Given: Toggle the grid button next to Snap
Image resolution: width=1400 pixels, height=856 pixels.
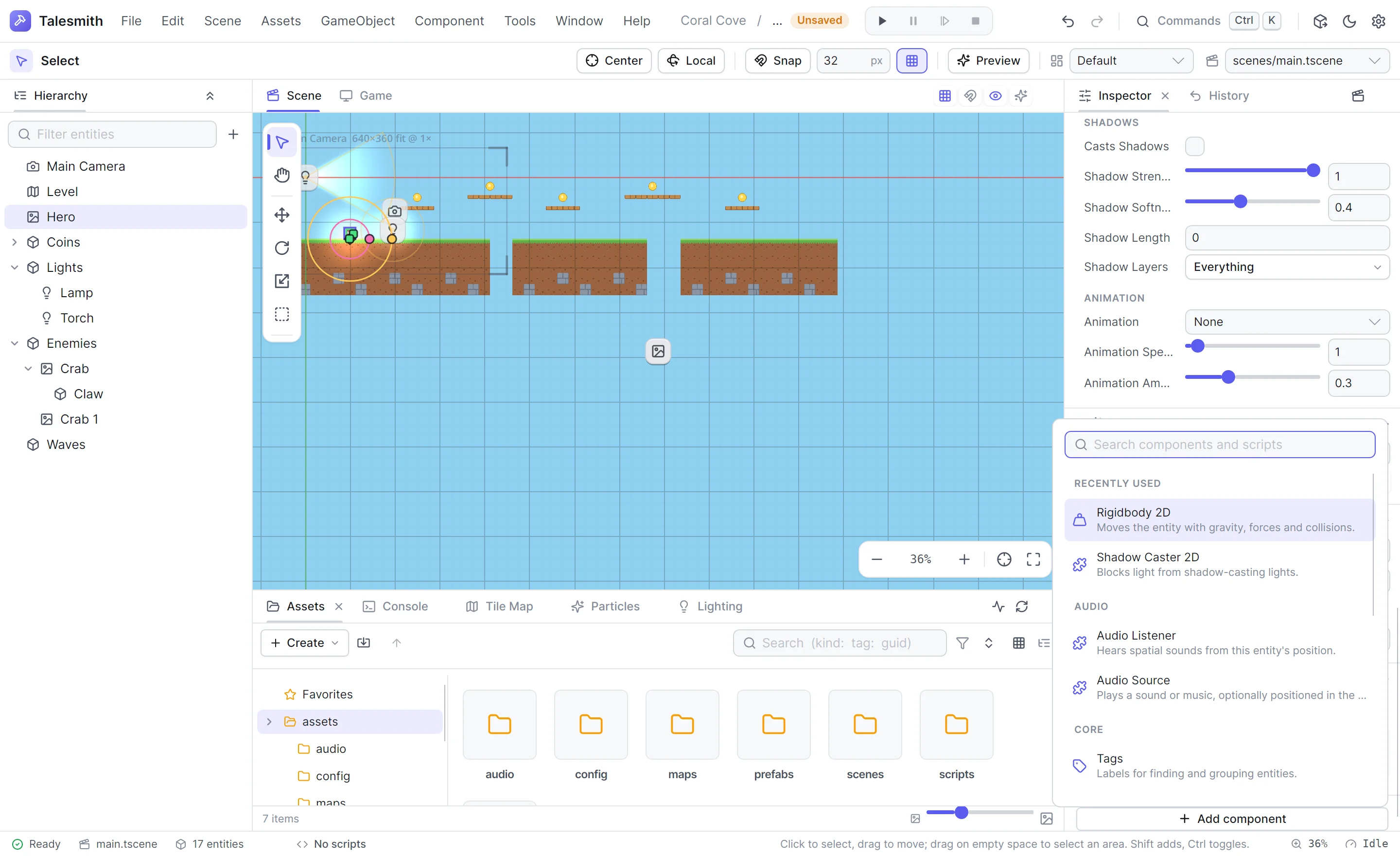Looking at the screenshot, I should 911,60.
